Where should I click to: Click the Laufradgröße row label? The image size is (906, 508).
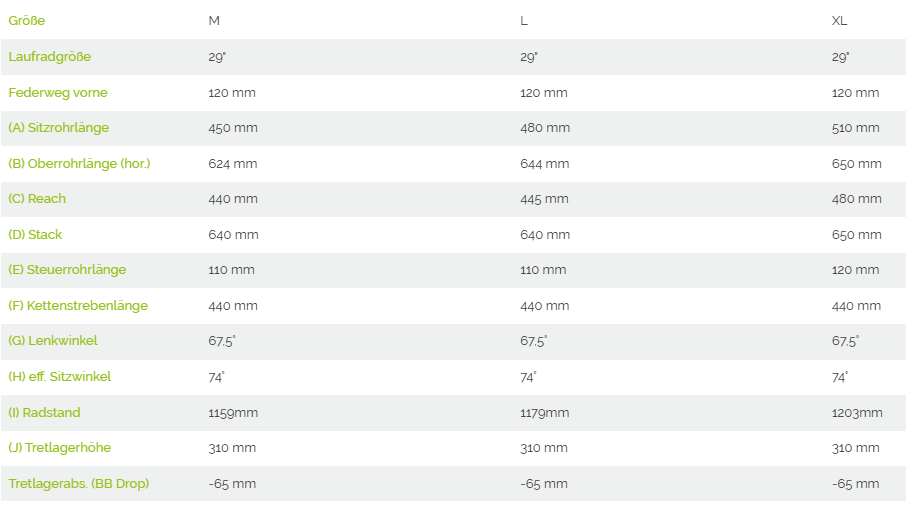(x=49, y=57)
